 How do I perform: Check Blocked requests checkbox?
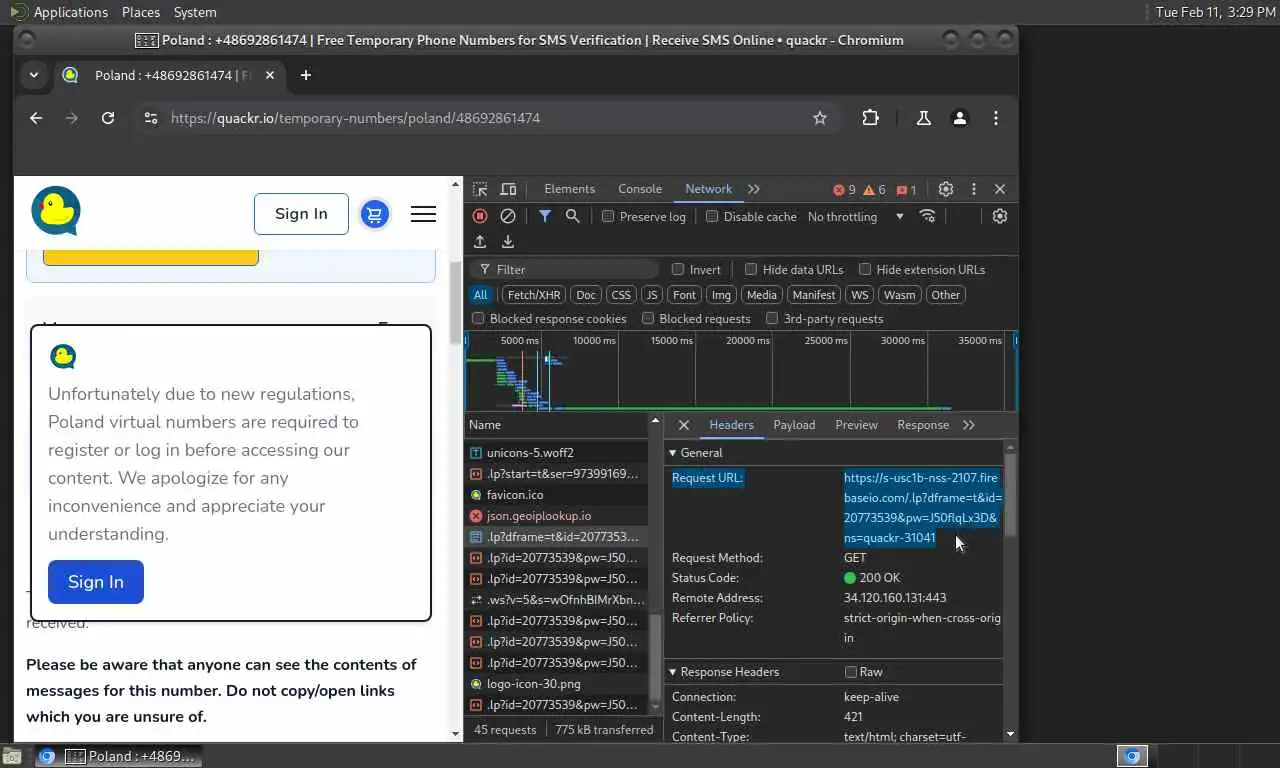pyautogui.click(x=648, y=319)
